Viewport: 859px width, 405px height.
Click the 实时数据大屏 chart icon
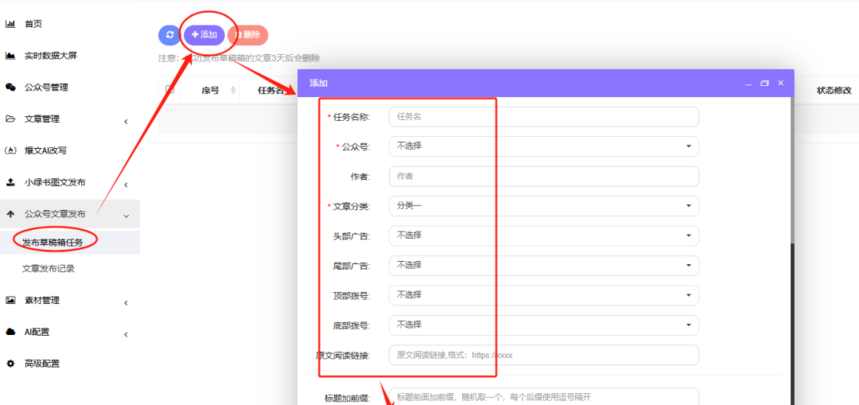click(x=10, y=55)
